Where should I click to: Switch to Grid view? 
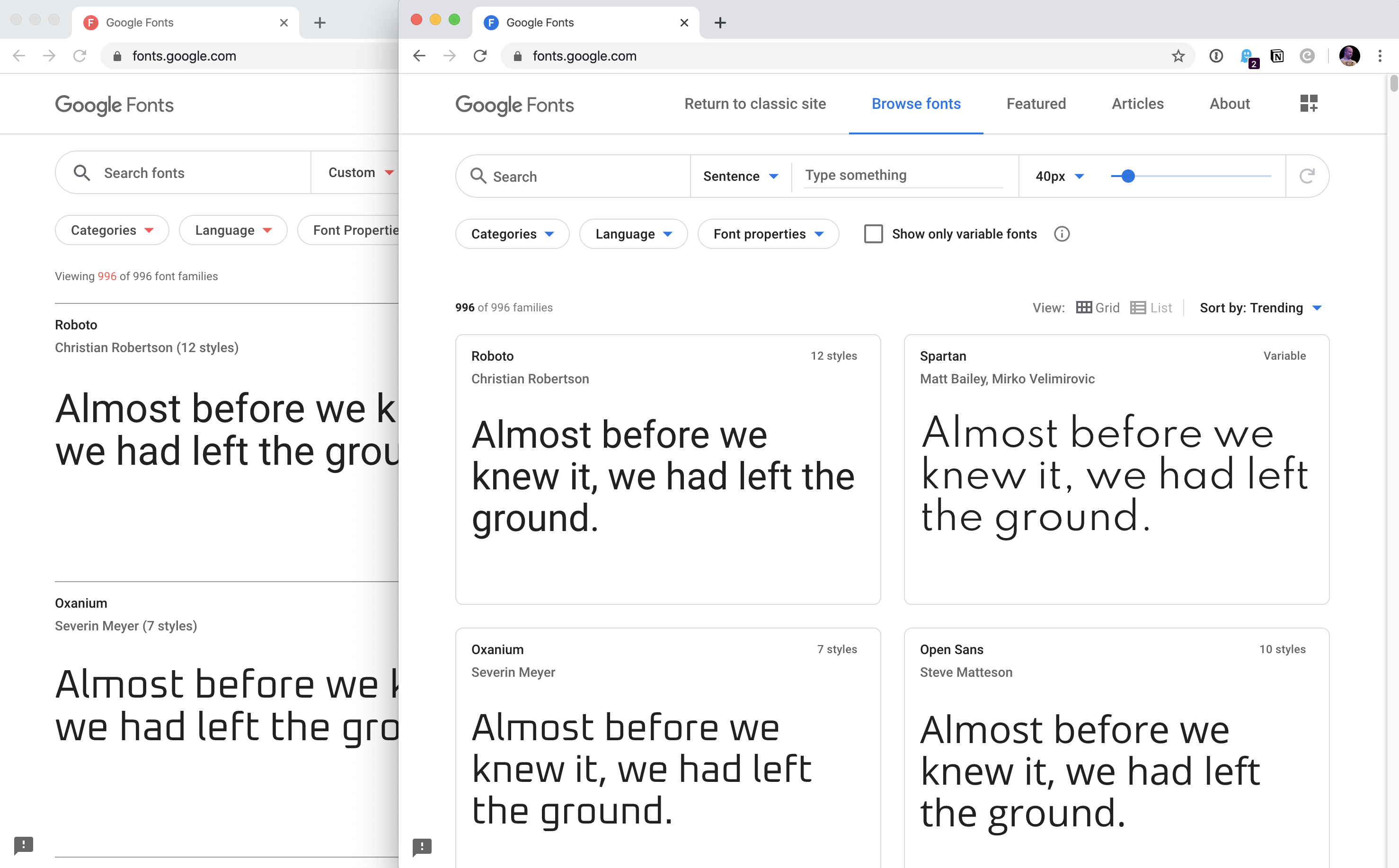1098,308
